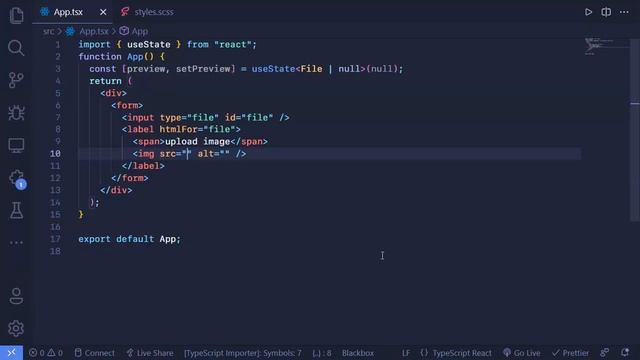This screenshot has height=360, width=640.
Task: Start Live Share session
Action: [149, 353]
